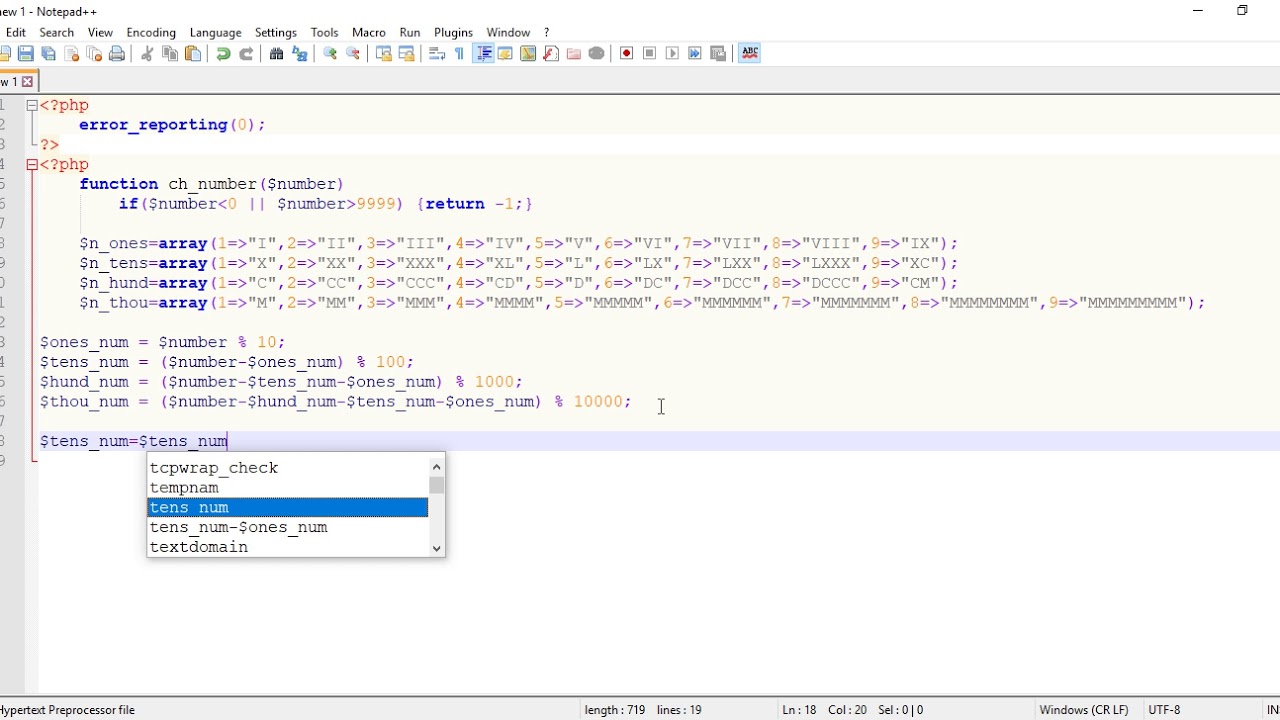Toggle Folder as Workspace panel icon
1280x720 pixels.
click(x=573, y=53)
